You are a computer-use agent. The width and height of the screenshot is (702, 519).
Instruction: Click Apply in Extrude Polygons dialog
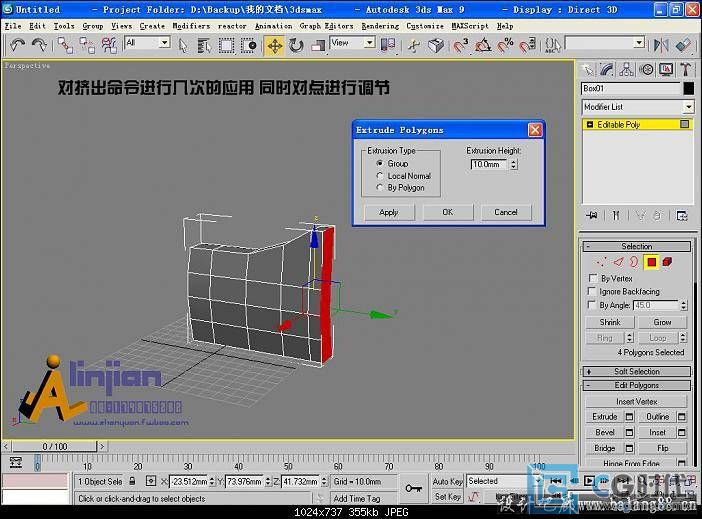[389, 212]
